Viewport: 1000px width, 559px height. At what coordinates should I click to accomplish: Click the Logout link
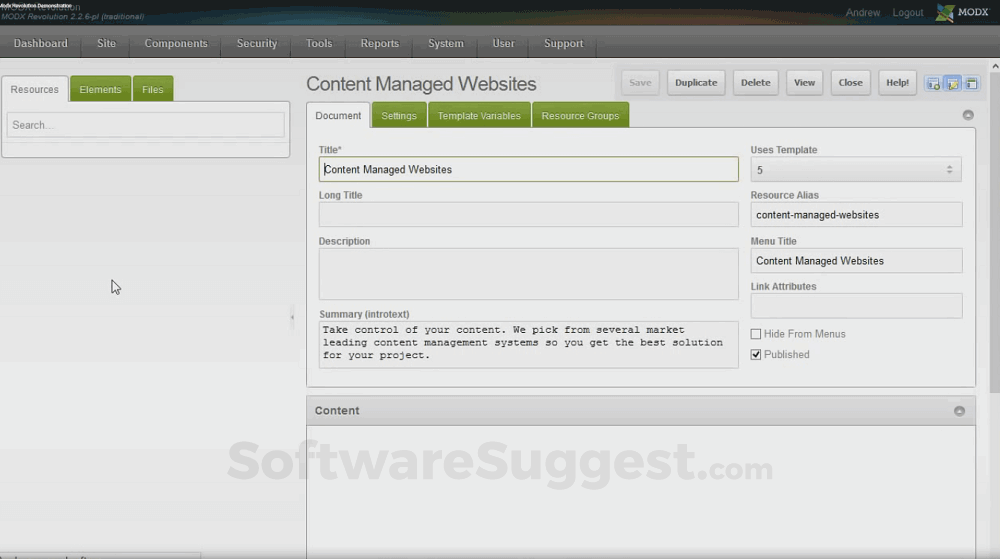[x=908, y=13]
